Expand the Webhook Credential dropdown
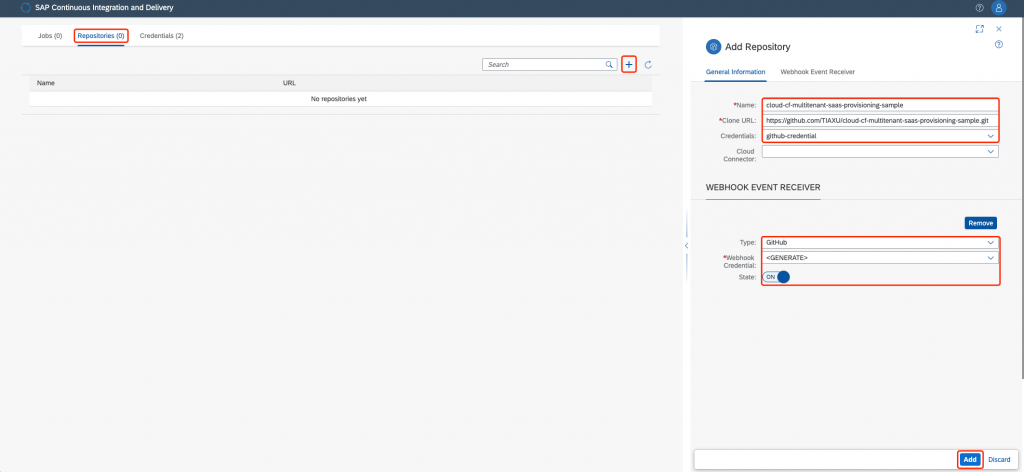The height and width of the screenshot is (472, 1024). (991, 258)
